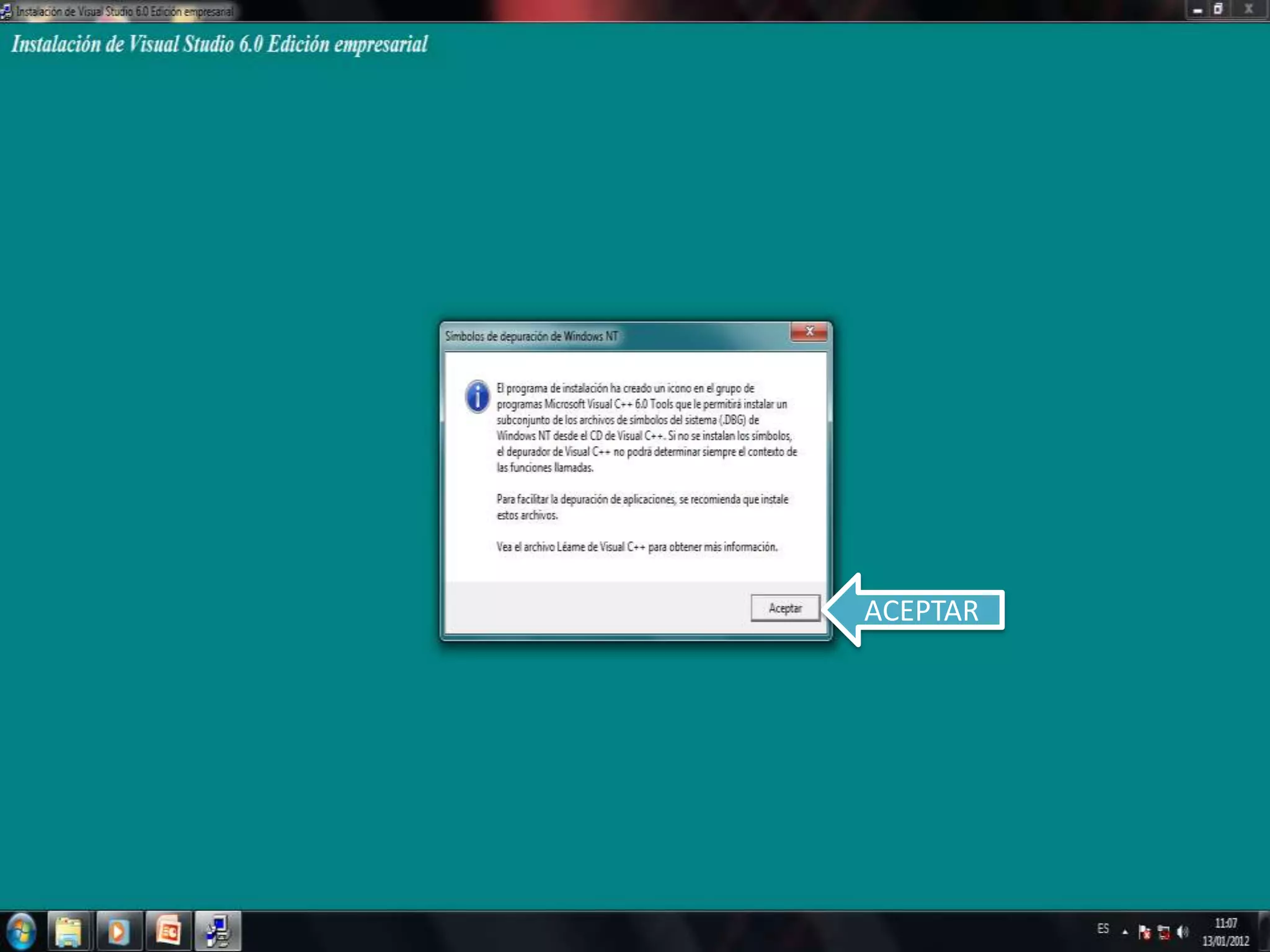Minimize the Visual Studio installation window

1198,10
